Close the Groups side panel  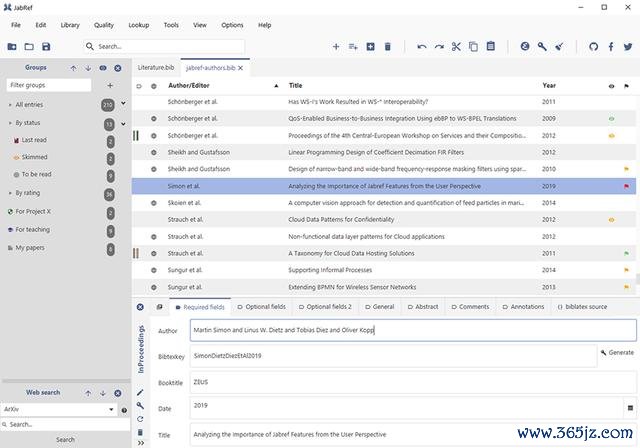click(118, 68)
